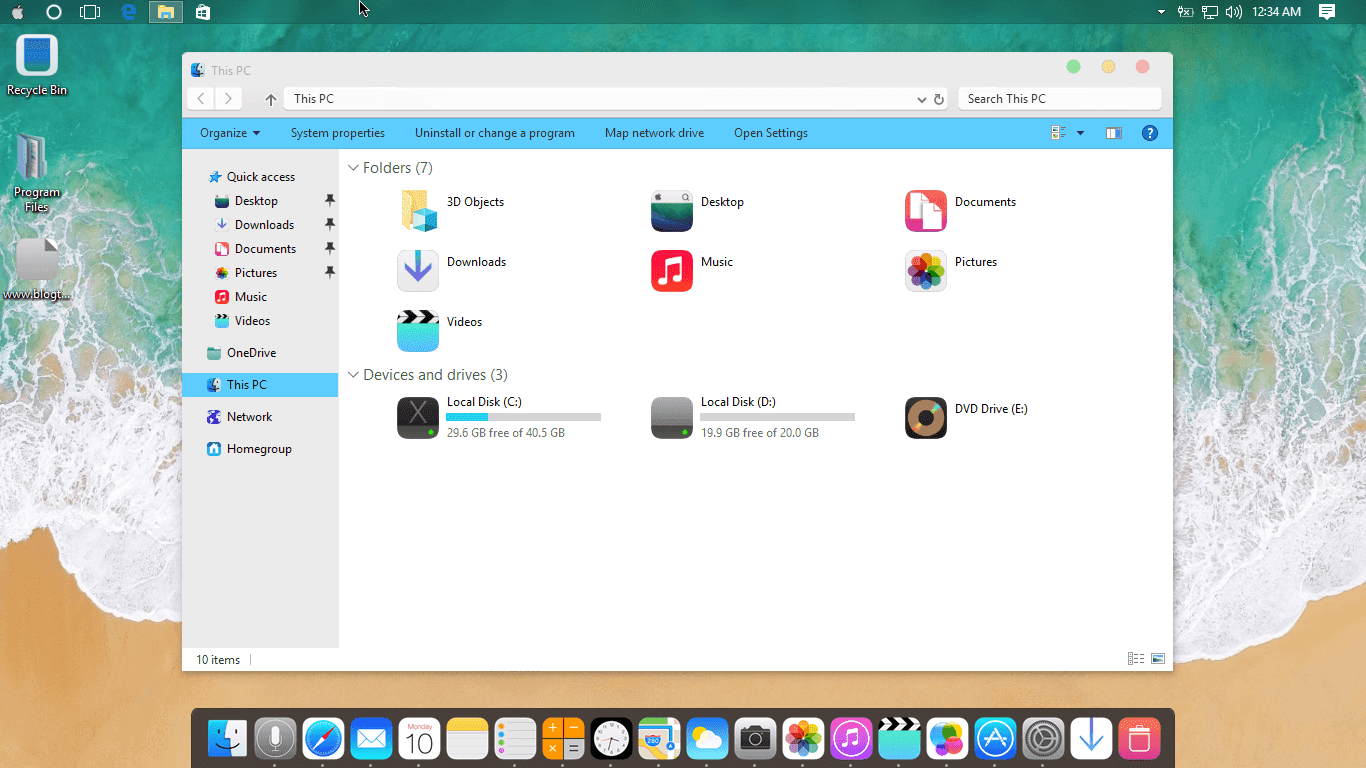Open the help question mark icon
The height and width of the screenshot is (768, 1366).
click(1150, 133)
